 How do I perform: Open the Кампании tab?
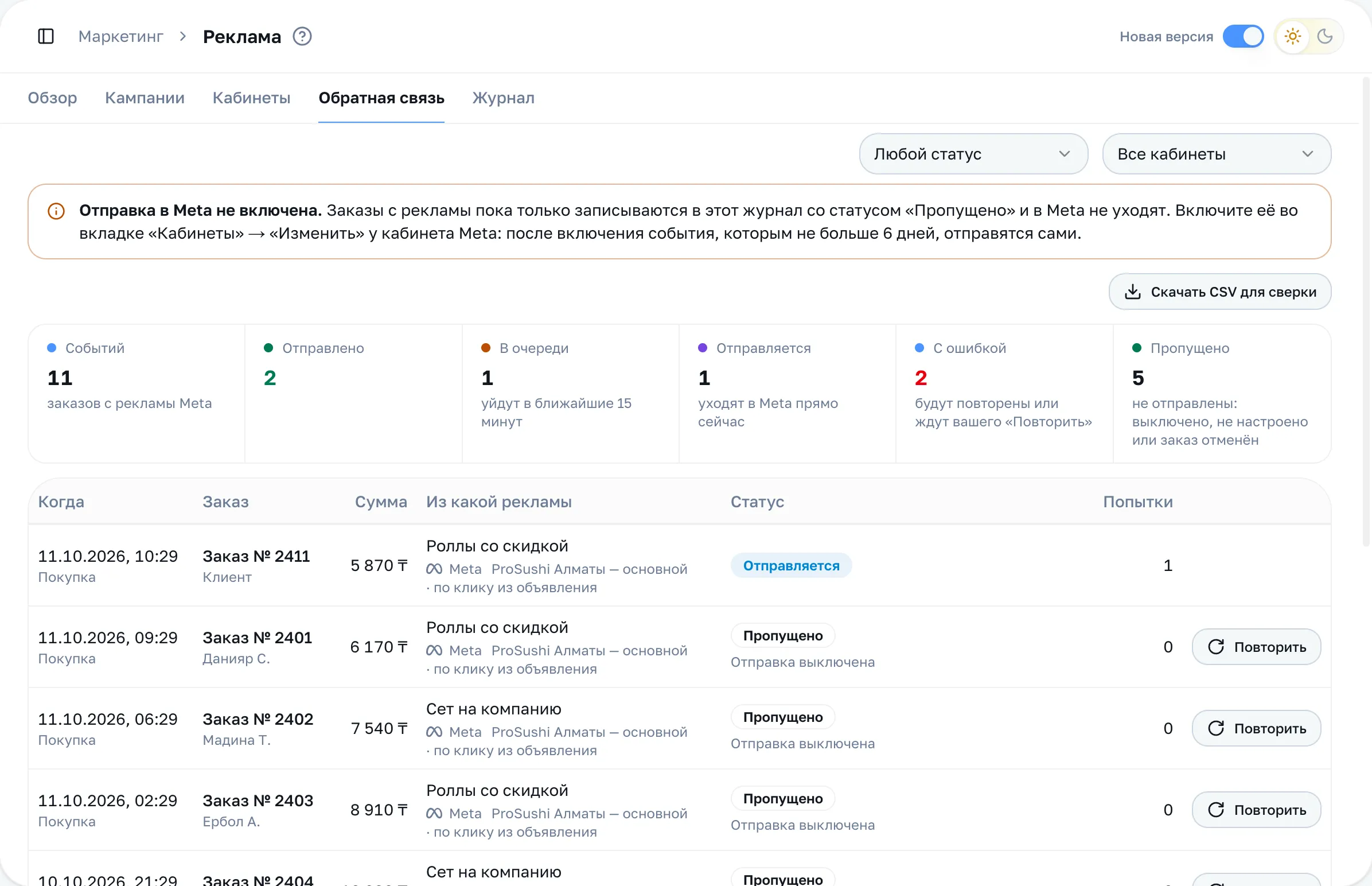pos(145,98)
